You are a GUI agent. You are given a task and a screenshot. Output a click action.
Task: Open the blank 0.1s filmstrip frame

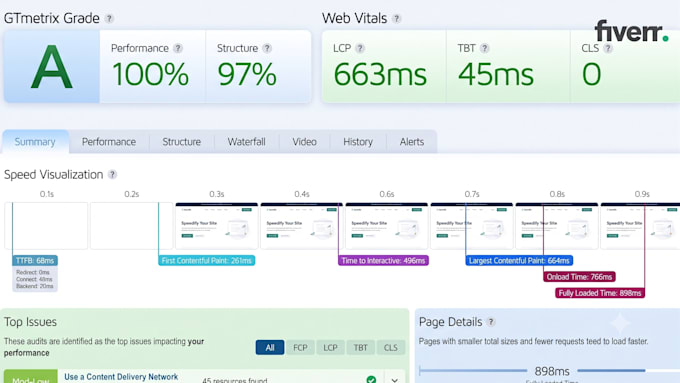pos(46,226)
